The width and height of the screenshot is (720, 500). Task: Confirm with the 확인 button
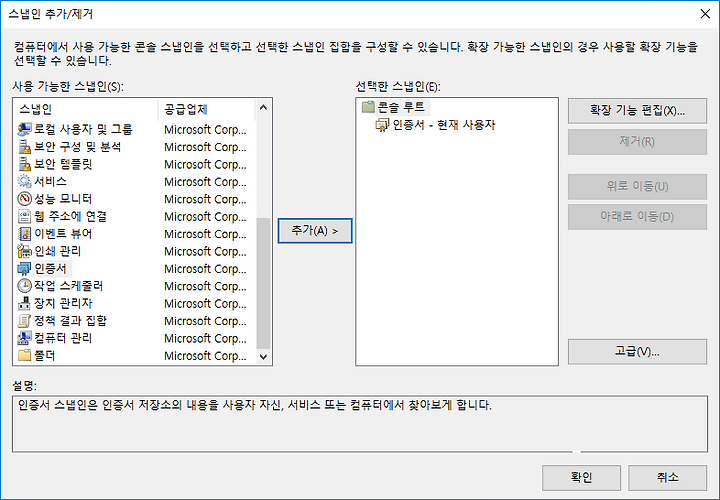click(581, 478)
